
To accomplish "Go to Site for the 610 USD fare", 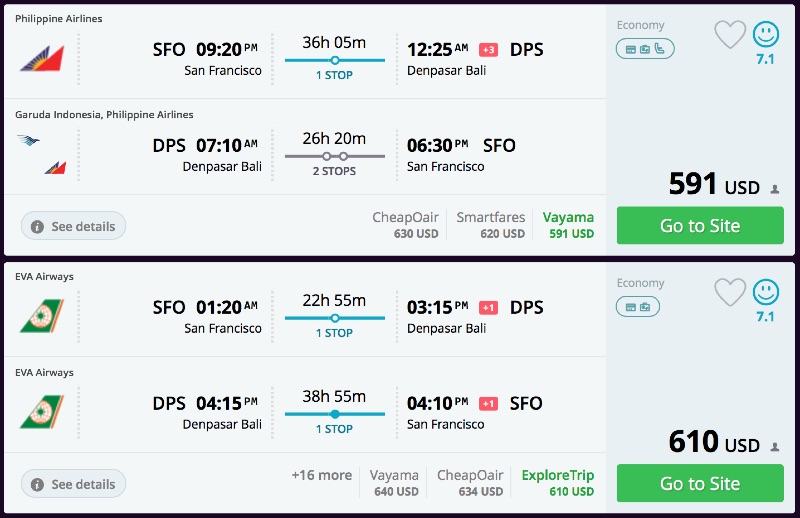I will pos(700,483).
